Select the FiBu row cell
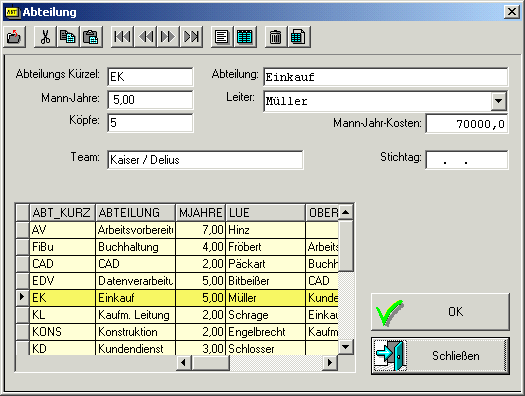This screenshot has width=525, height=396. [x=62, y=247]
